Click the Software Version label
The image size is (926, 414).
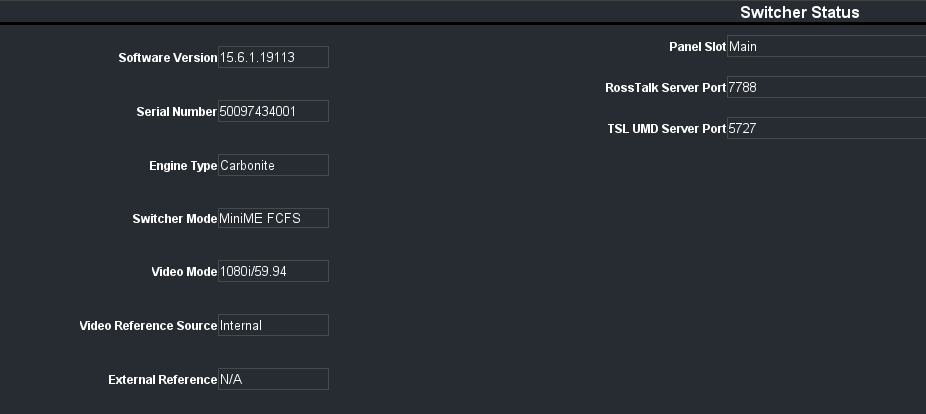pos(167,58)
